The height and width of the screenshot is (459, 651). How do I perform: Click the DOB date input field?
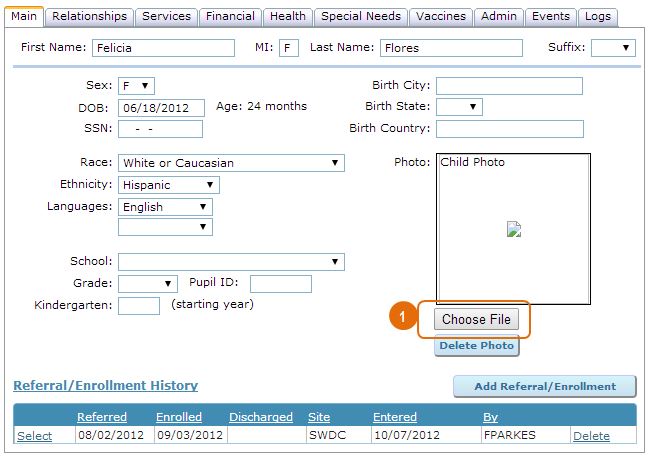click(161, 107)
